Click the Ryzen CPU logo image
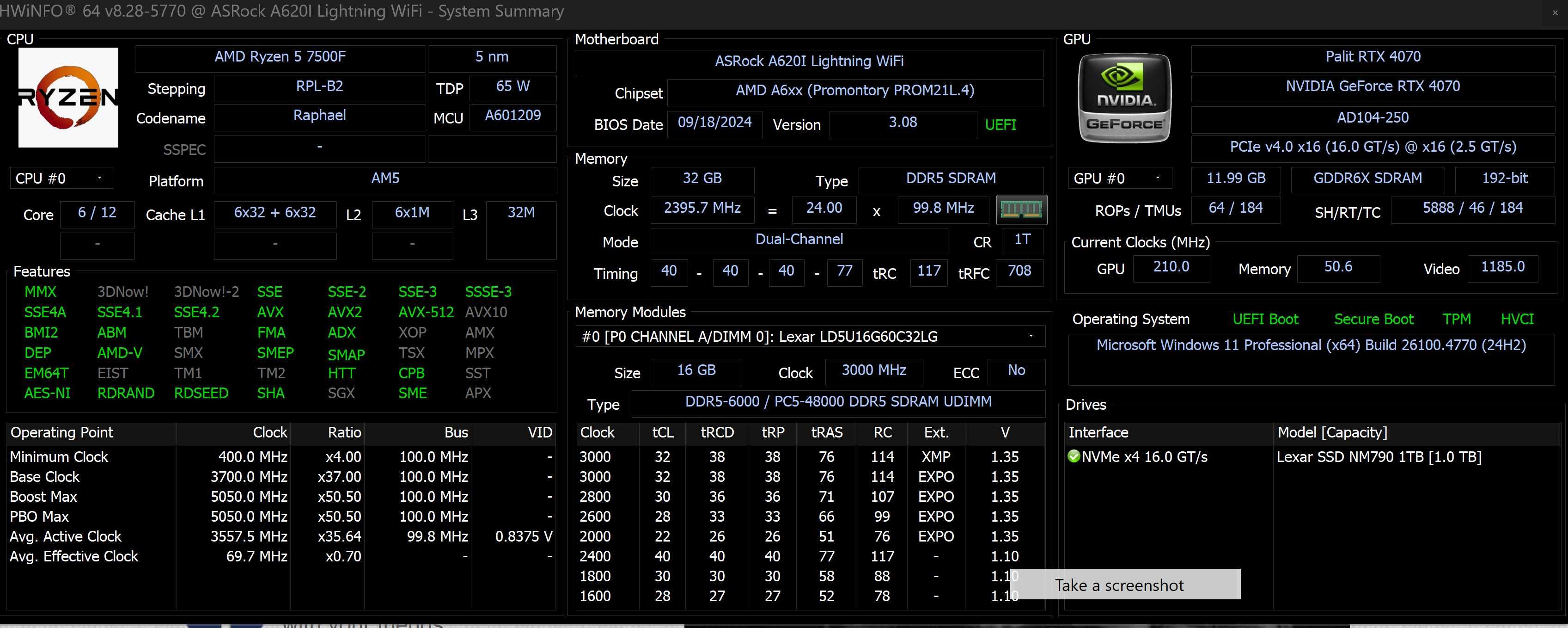1568x628 pixels. point(68,98)
